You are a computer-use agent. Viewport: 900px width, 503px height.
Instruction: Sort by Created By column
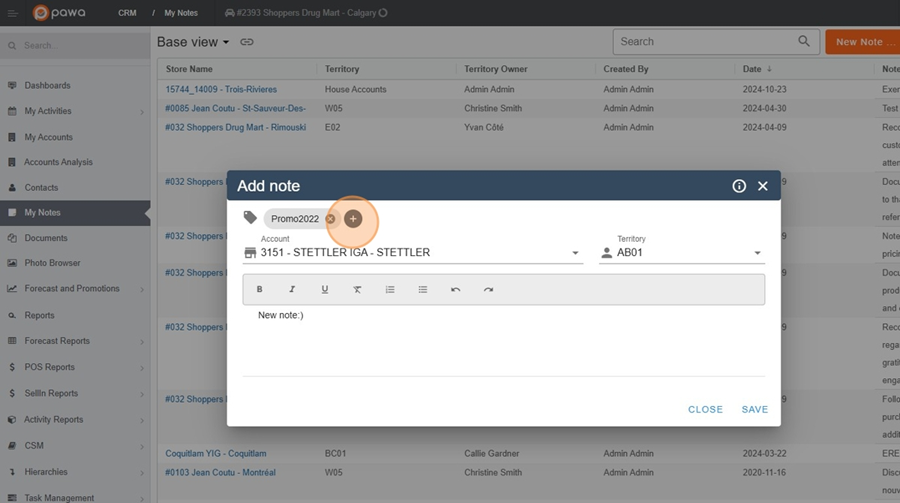click(626, 69)
